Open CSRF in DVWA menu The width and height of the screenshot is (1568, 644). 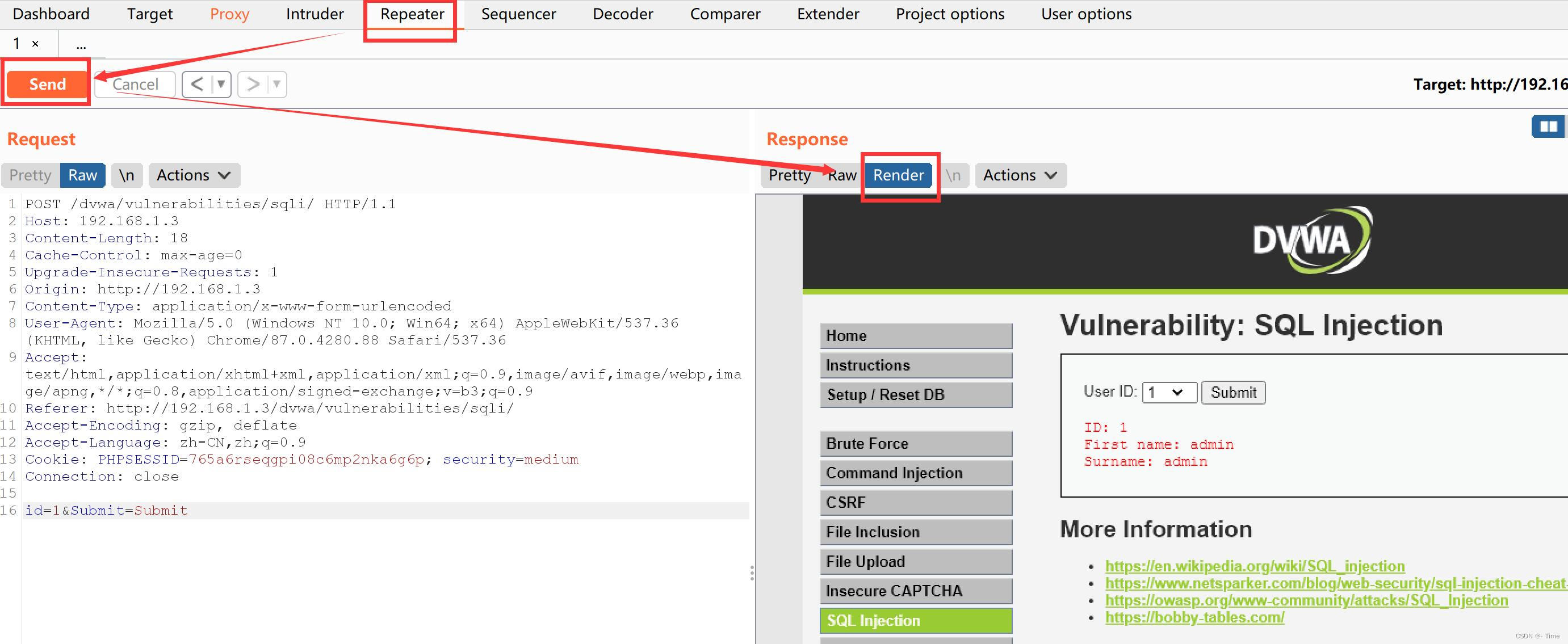pos(916,502)
